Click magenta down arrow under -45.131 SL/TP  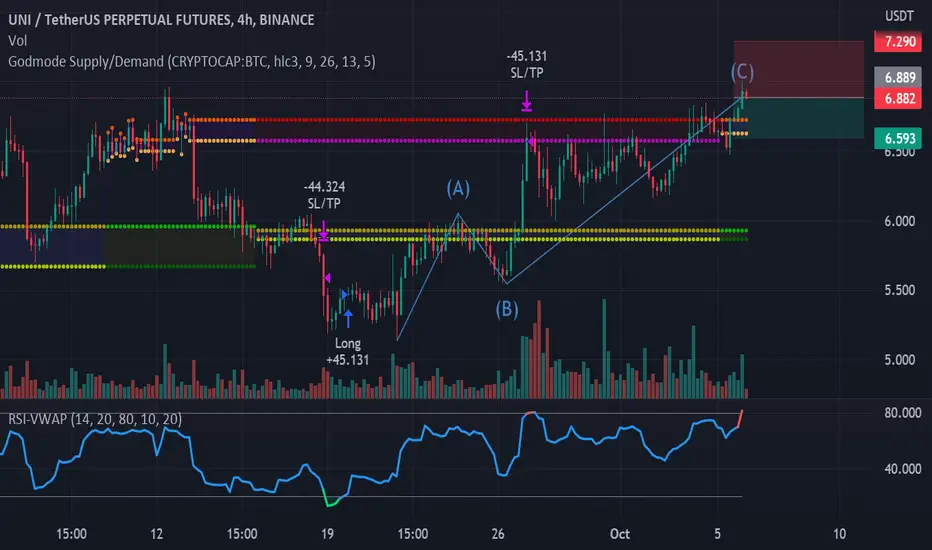tap(527, 101)
